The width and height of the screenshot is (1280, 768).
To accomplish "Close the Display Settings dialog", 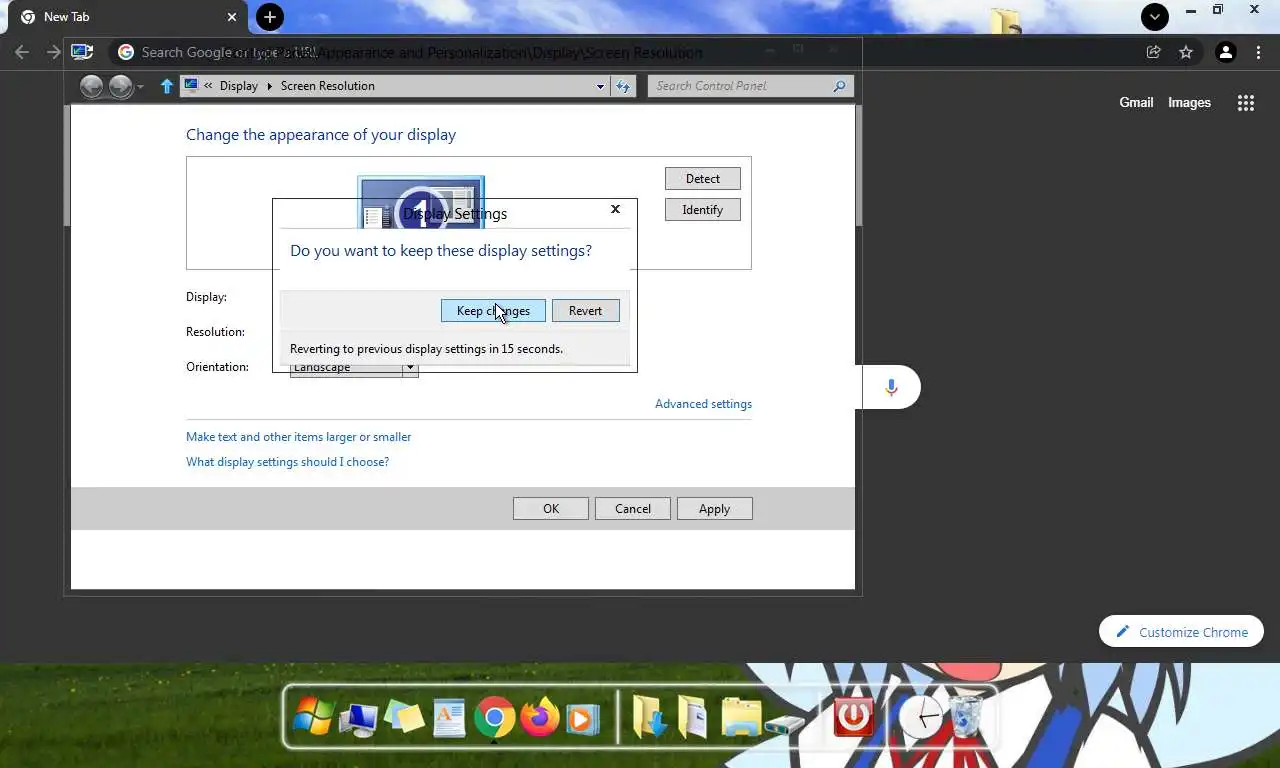I will (615, 209).
